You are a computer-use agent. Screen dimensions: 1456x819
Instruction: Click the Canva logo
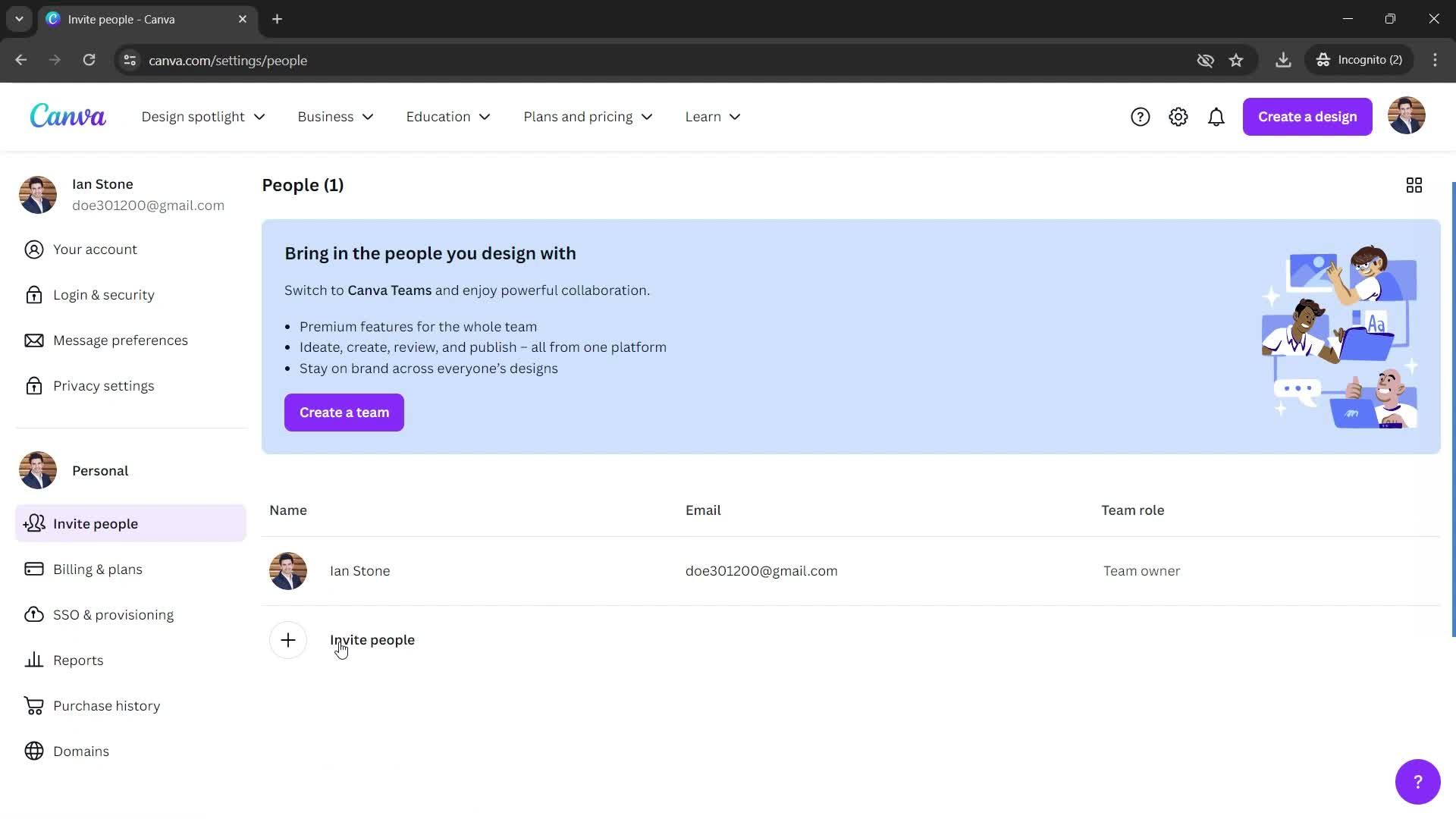click(x=67, y=116)
